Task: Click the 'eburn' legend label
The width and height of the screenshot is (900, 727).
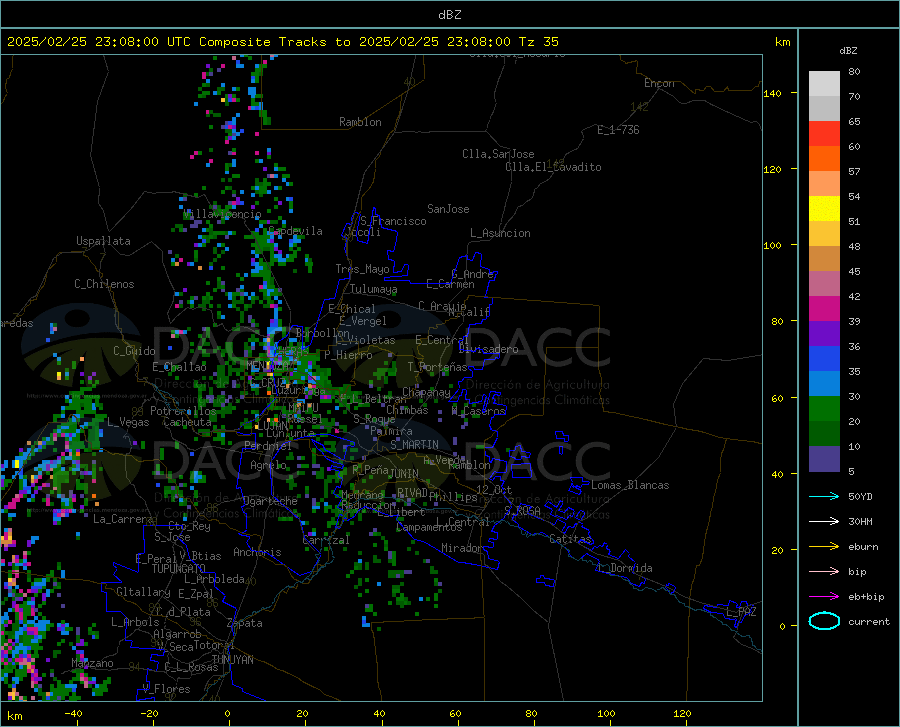Action: (863, 547)
